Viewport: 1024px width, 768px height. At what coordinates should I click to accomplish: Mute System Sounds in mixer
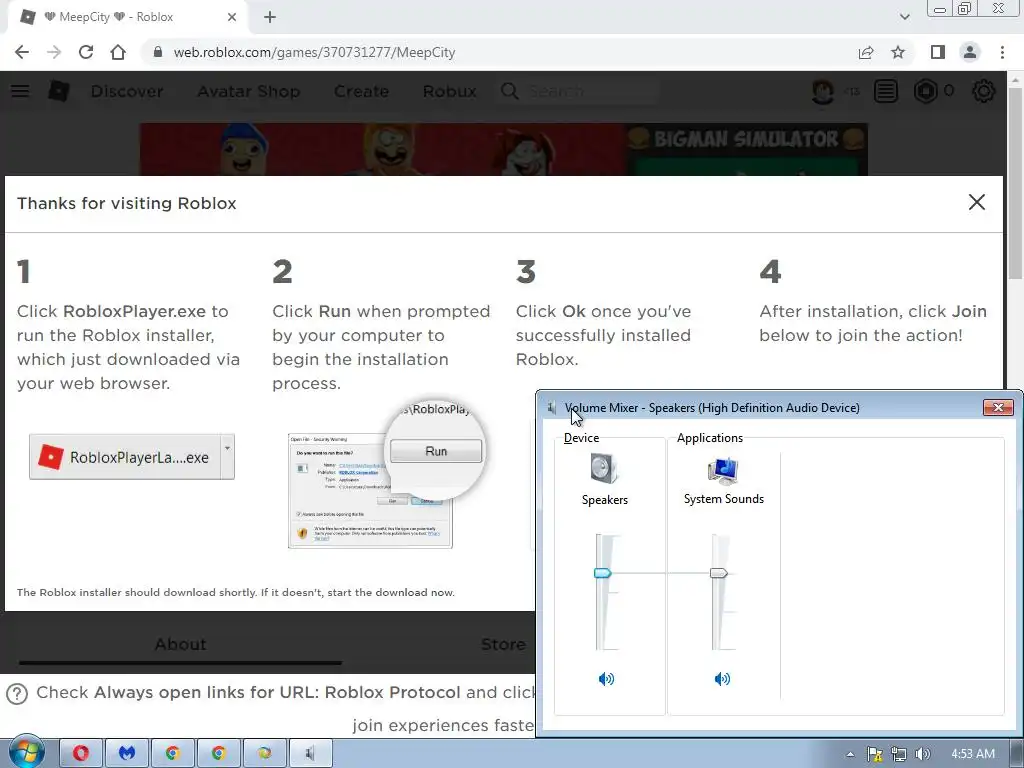click(x=722, y=679)
